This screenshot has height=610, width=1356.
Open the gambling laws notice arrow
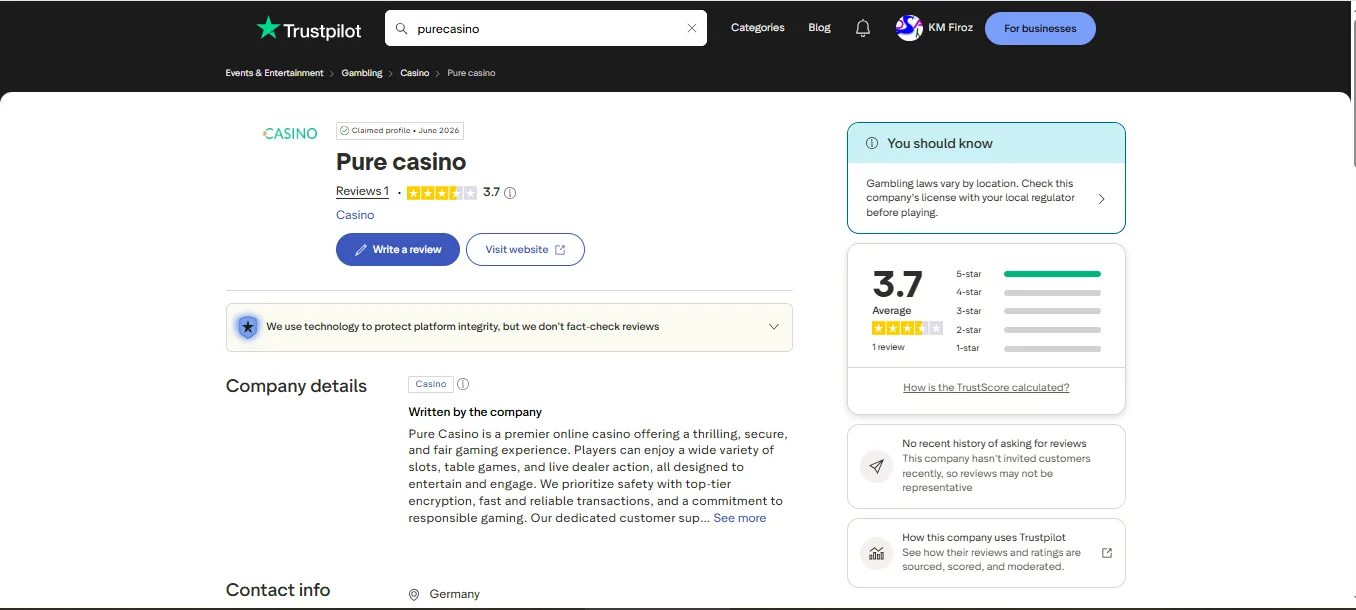[x=1102, y=199]
